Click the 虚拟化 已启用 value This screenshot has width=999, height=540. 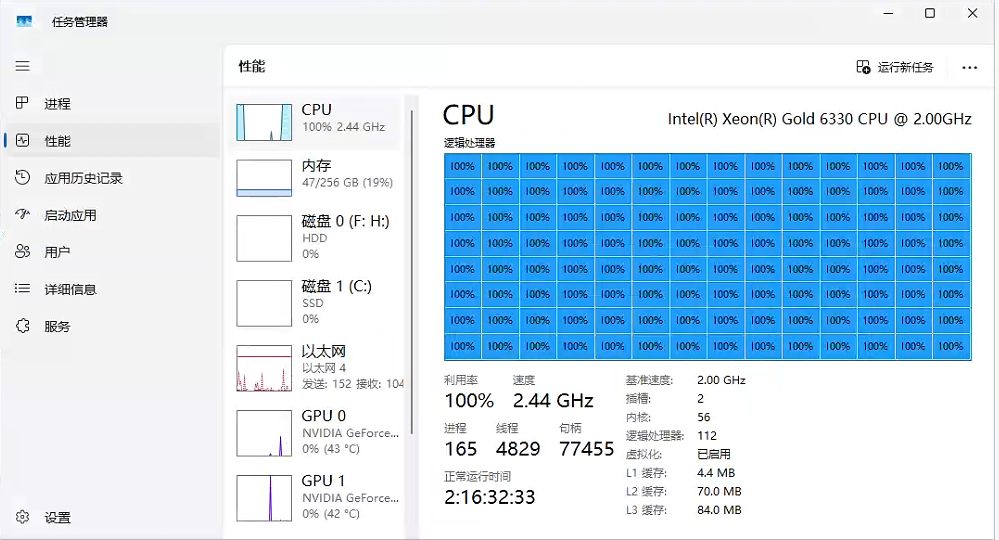pos(714,454)
